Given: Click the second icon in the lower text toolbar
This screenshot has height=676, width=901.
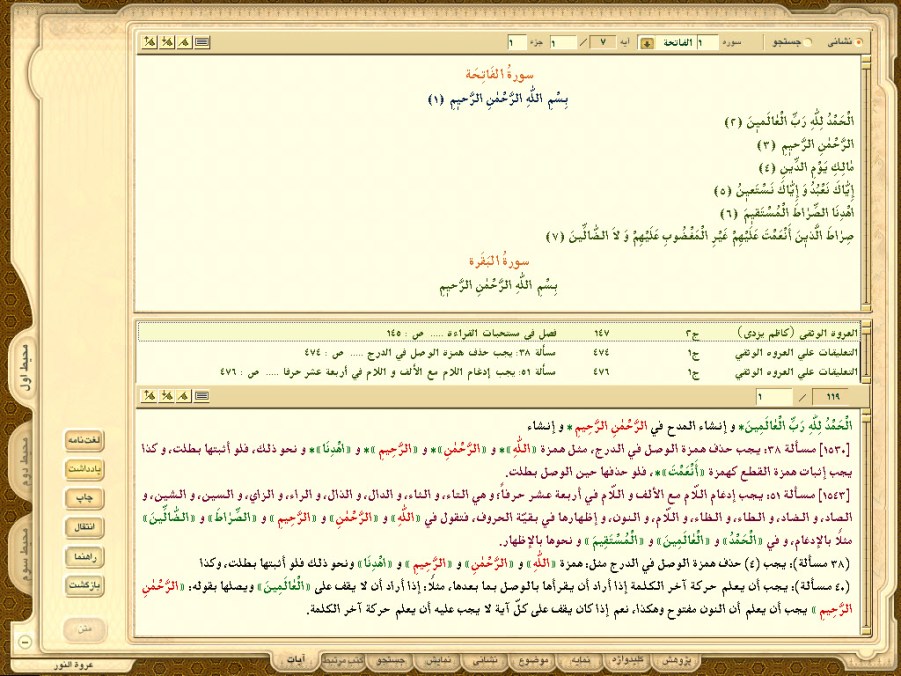Looking at the screenshot, I should [167, 397].
